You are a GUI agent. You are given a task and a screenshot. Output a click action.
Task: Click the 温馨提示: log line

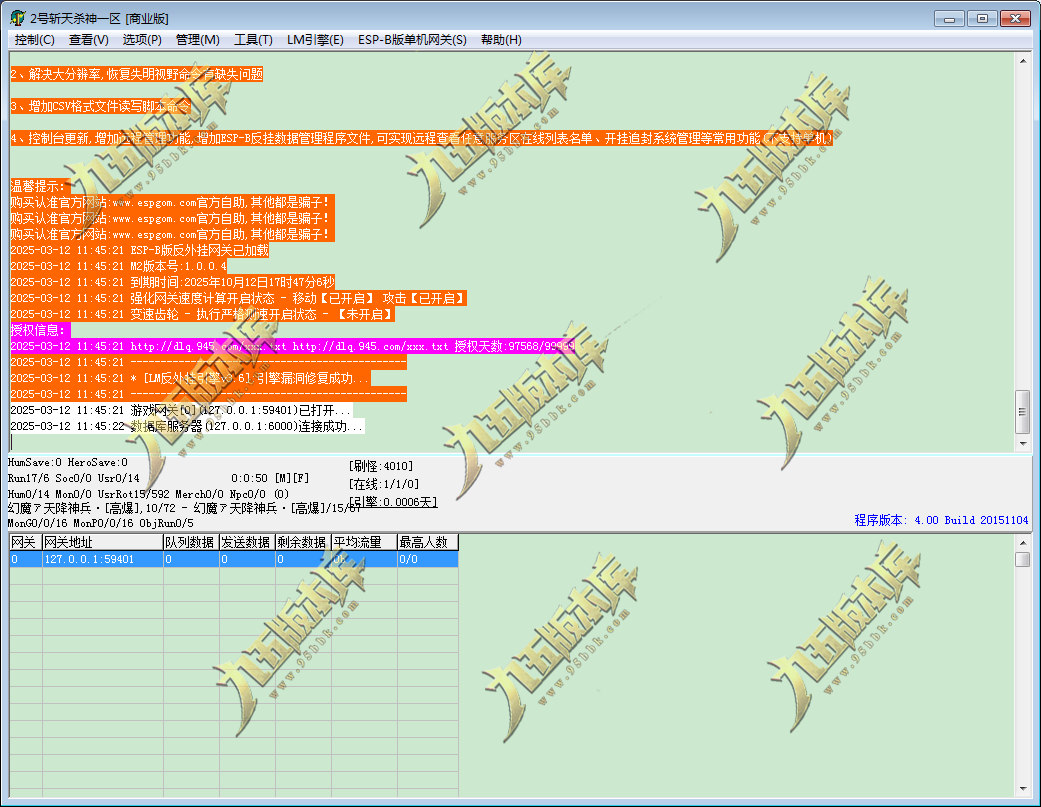[39, 186]
